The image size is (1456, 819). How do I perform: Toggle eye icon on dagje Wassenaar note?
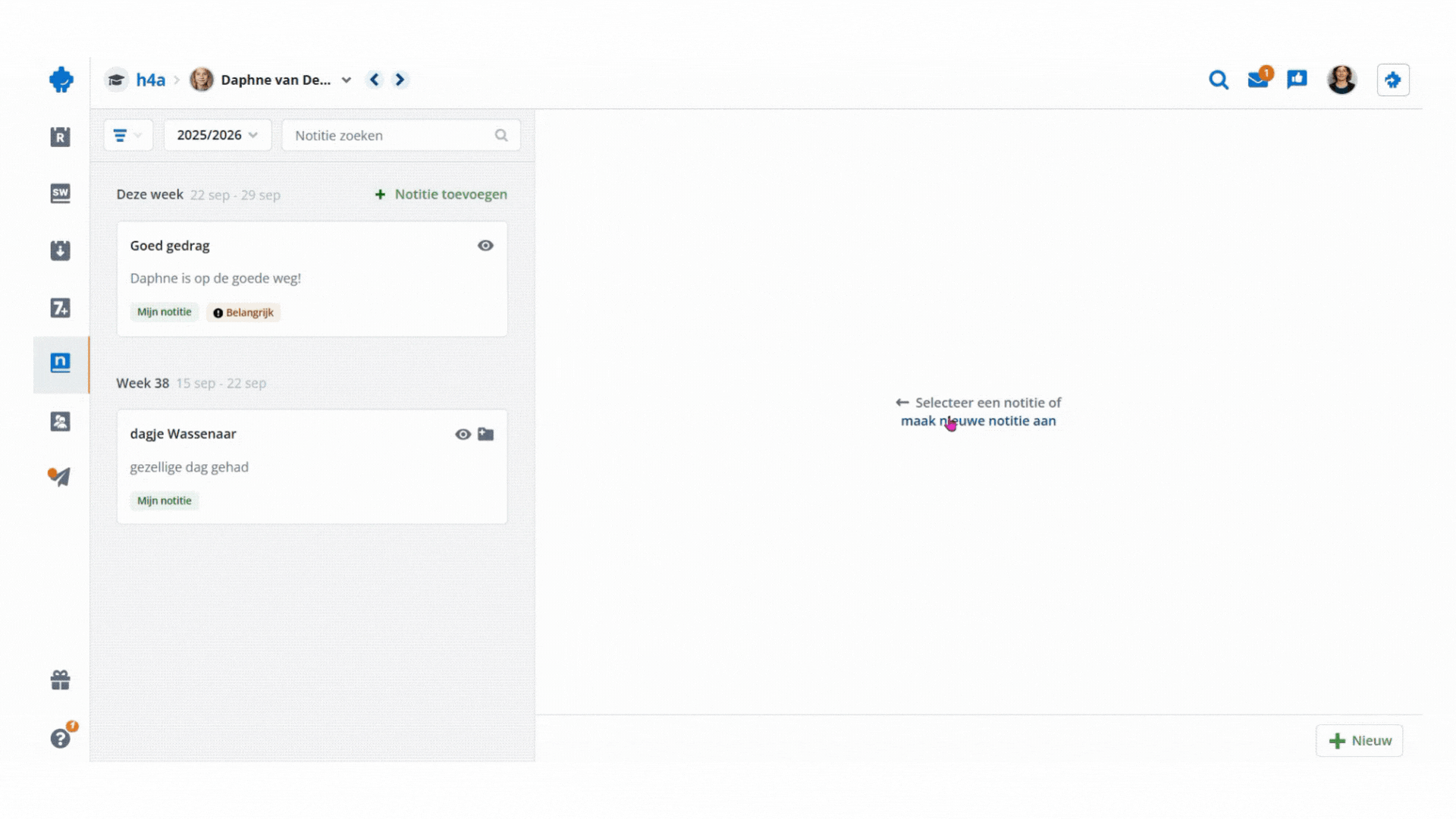[463, 435]
